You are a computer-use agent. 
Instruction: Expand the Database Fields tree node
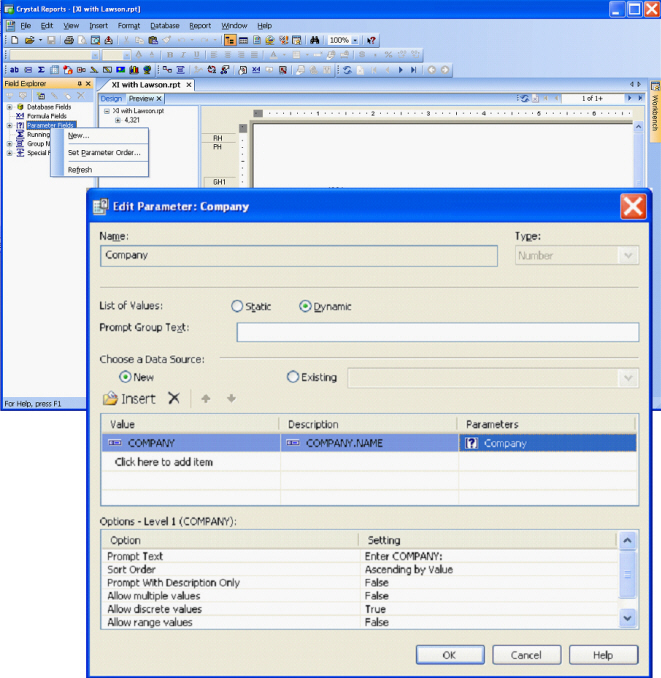point(10,107)
